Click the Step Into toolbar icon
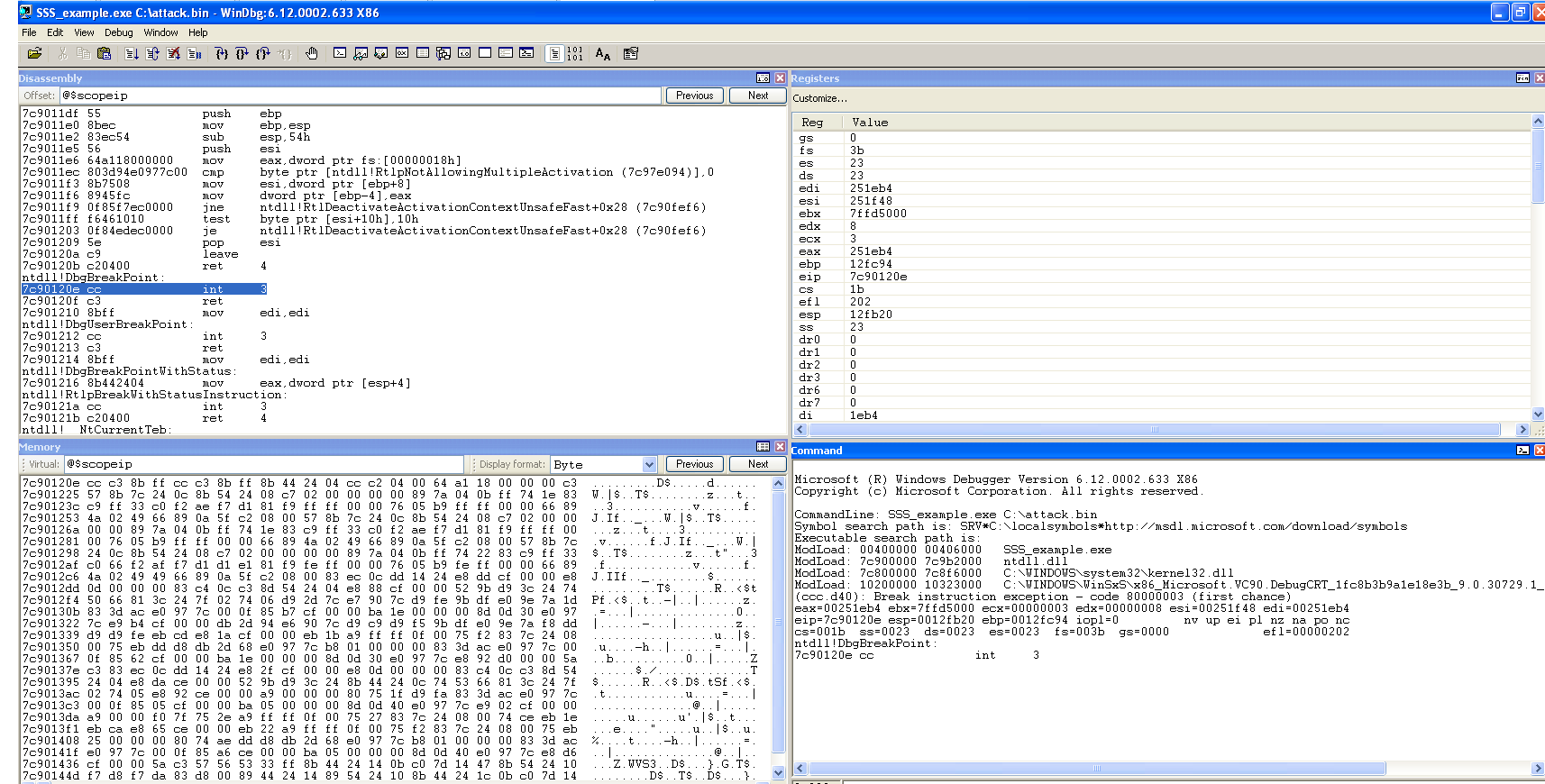Viewport: 1545px width, 784px height. click(x=222, y=54)
